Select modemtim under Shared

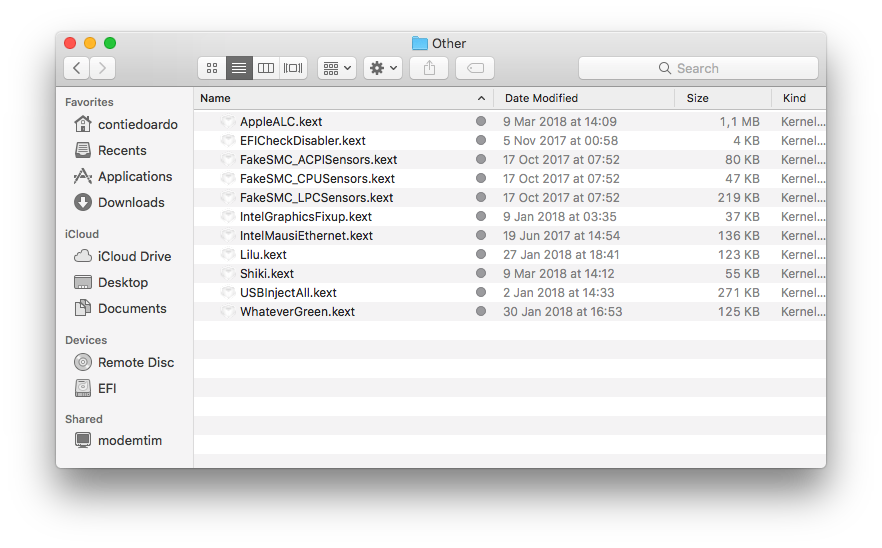tap(118, 440)
